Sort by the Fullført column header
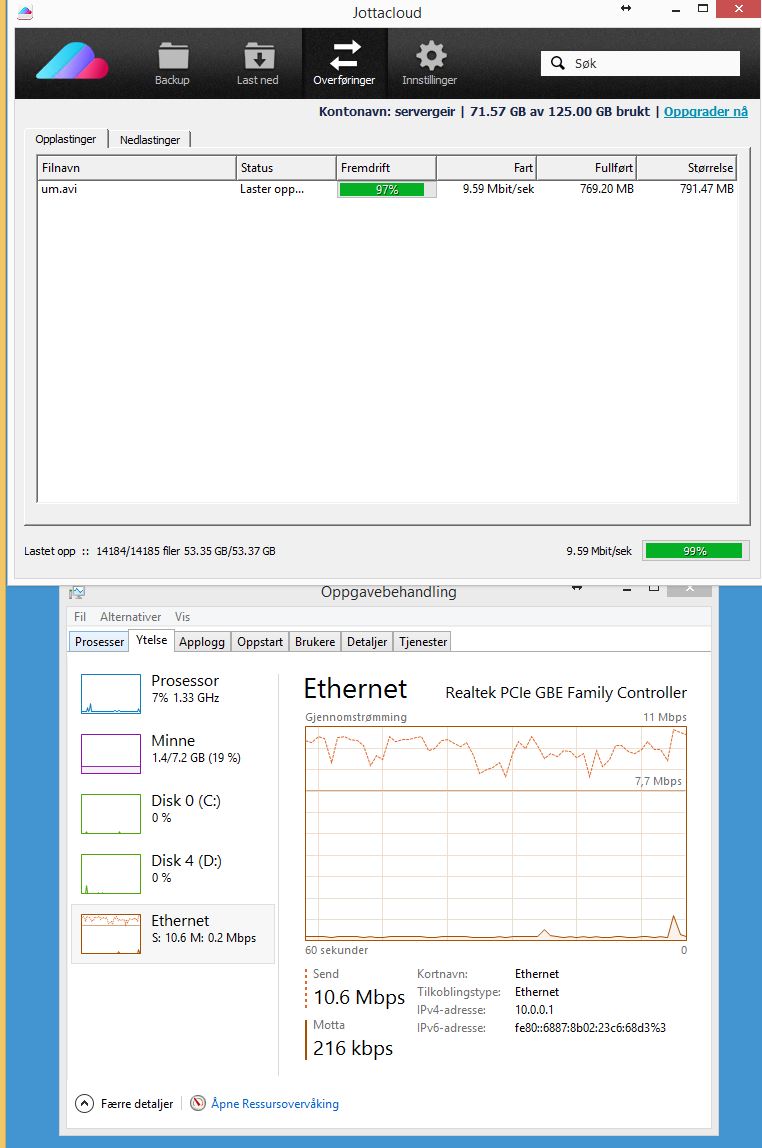 586,168
